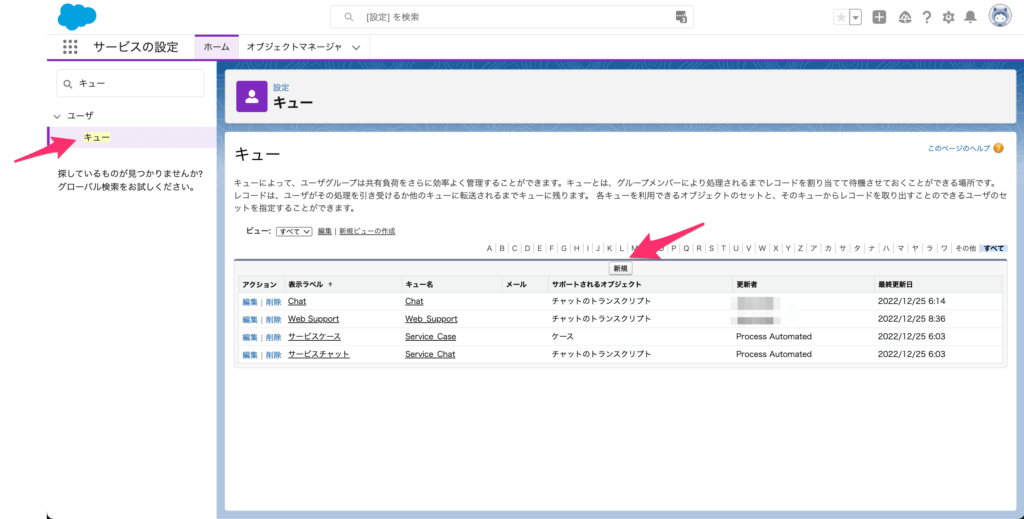Open the Service_Chat queue name link
Image resolution: width=1024 pixels, height=519 pixels.
click(x=430, y=354)
